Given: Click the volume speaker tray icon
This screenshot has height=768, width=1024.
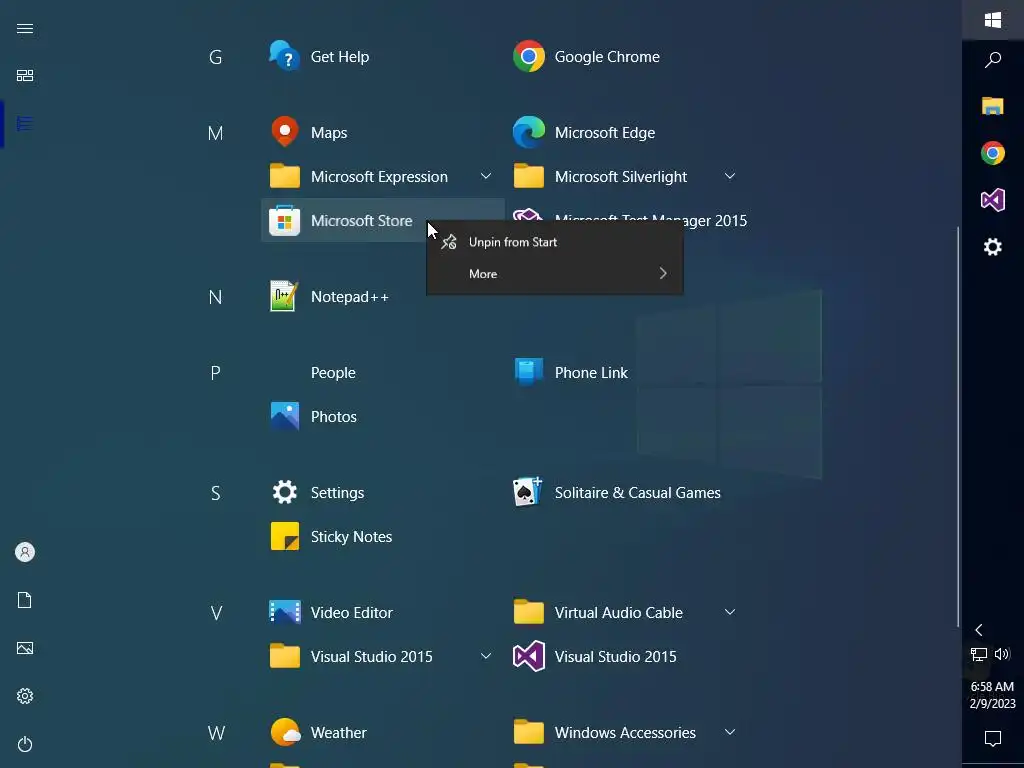Looking at the screenshot, I should tap(1002, 654).
